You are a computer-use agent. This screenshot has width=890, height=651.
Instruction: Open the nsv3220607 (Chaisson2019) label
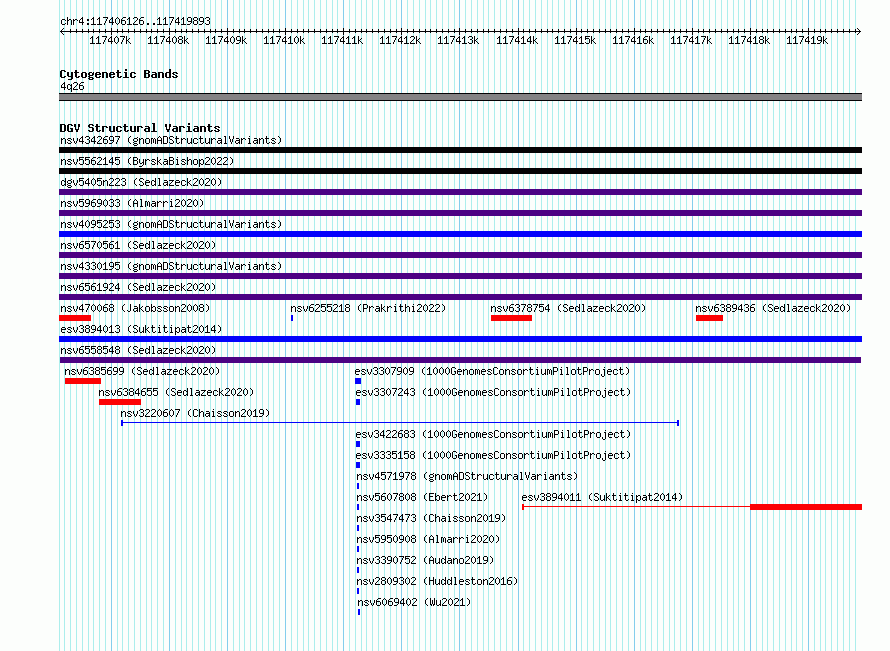coord(195,413)
